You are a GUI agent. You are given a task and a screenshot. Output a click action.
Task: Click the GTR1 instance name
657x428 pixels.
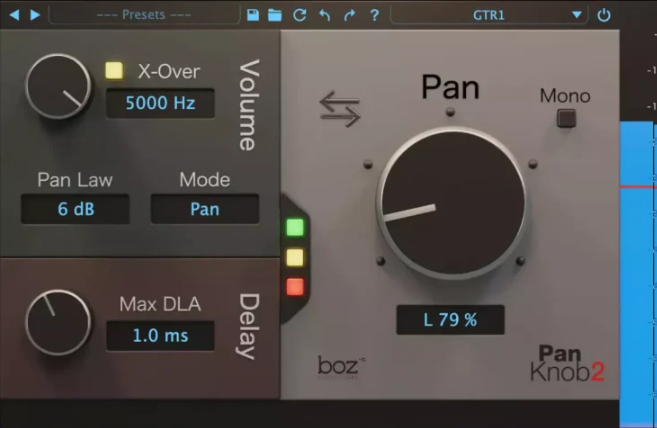click(489, 15)
